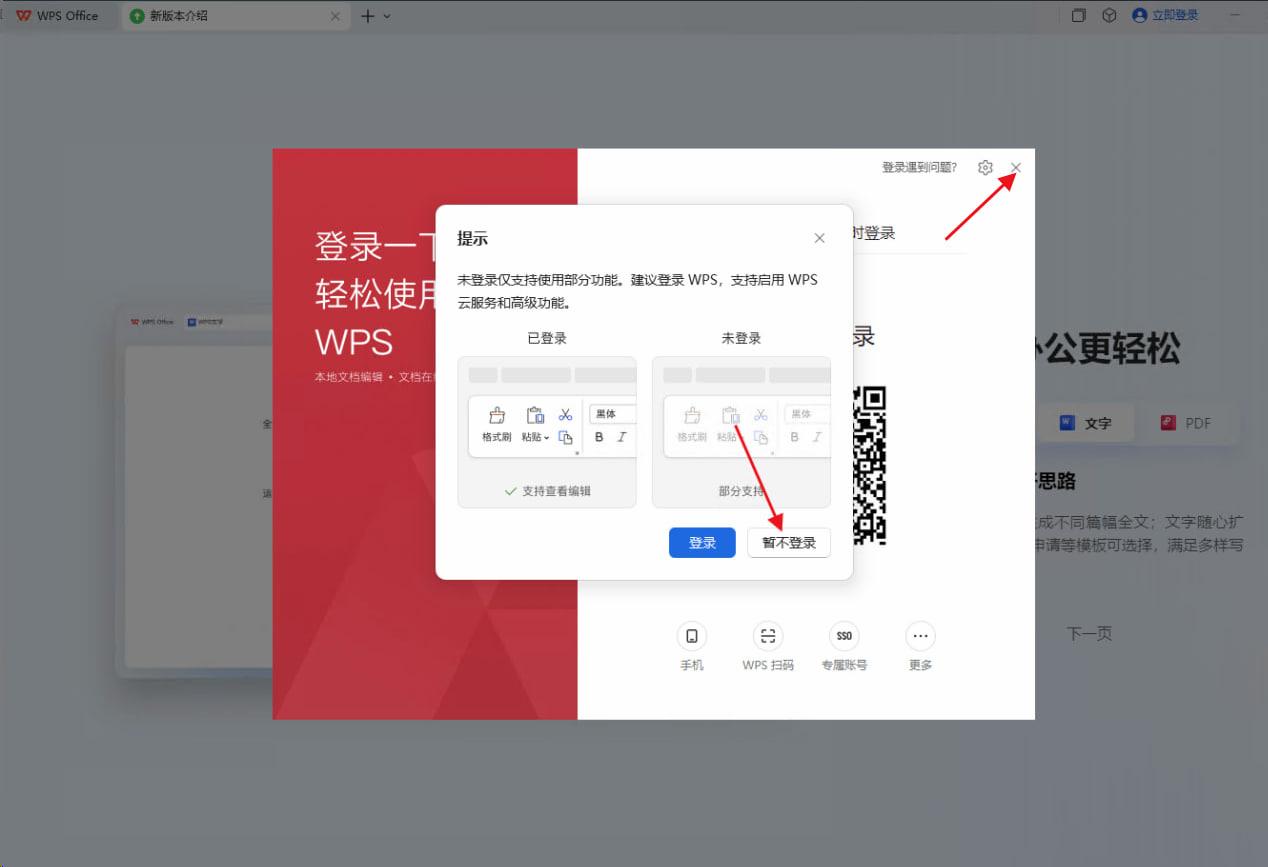Close the 新版本介绍 tab
The width and height of the screenshot is (1268, 867).
(x=335, y=16)
